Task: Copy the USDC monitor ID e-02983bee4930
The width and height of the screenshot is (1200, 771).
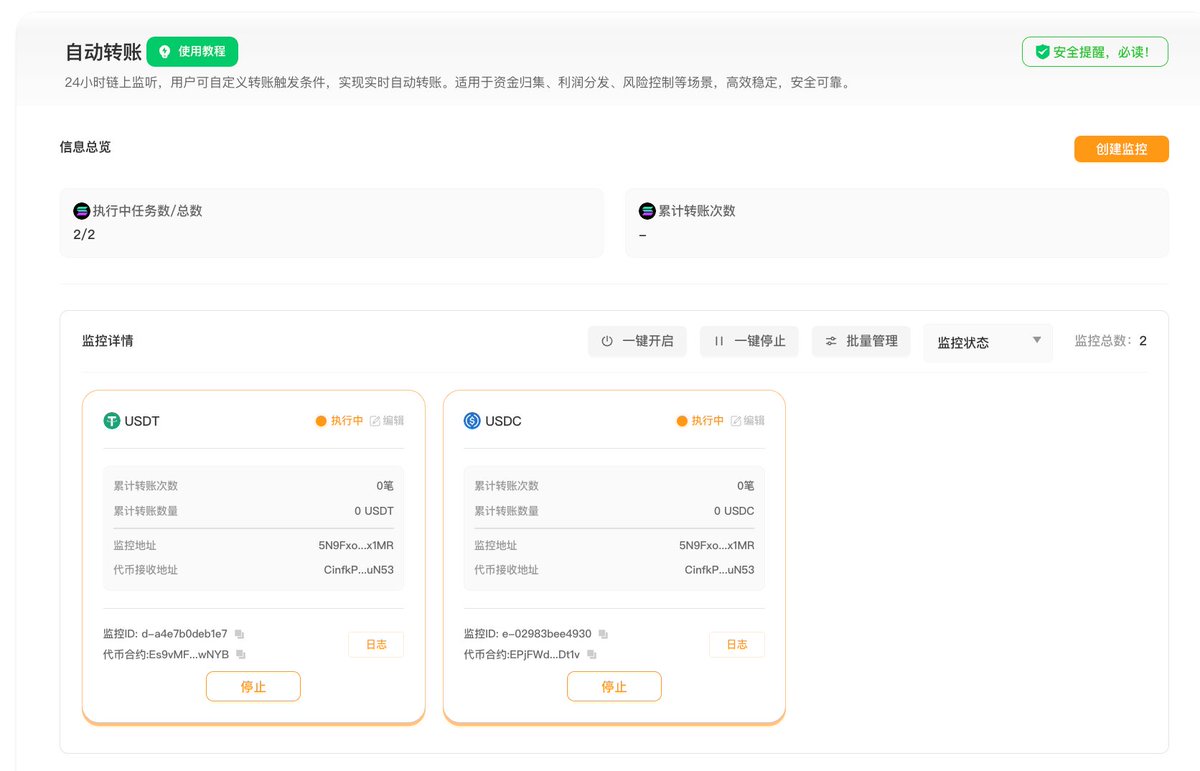Action: pyautogui.click(x=603, y=634)
